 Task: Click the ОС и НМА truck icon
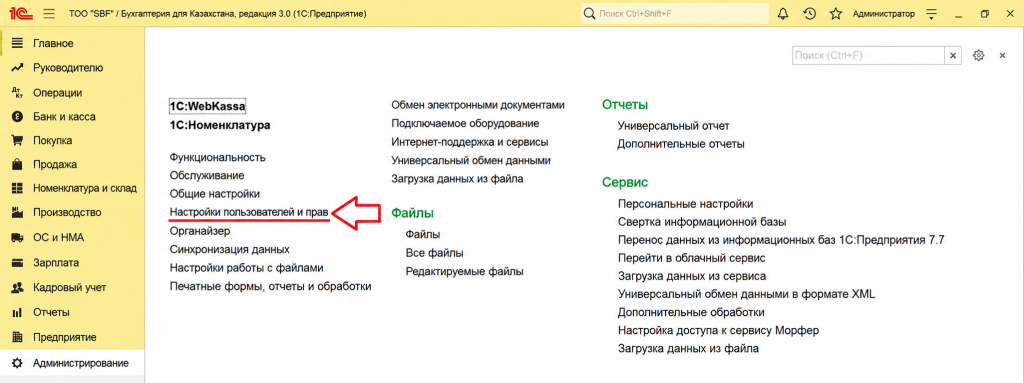tap(18, 237)
